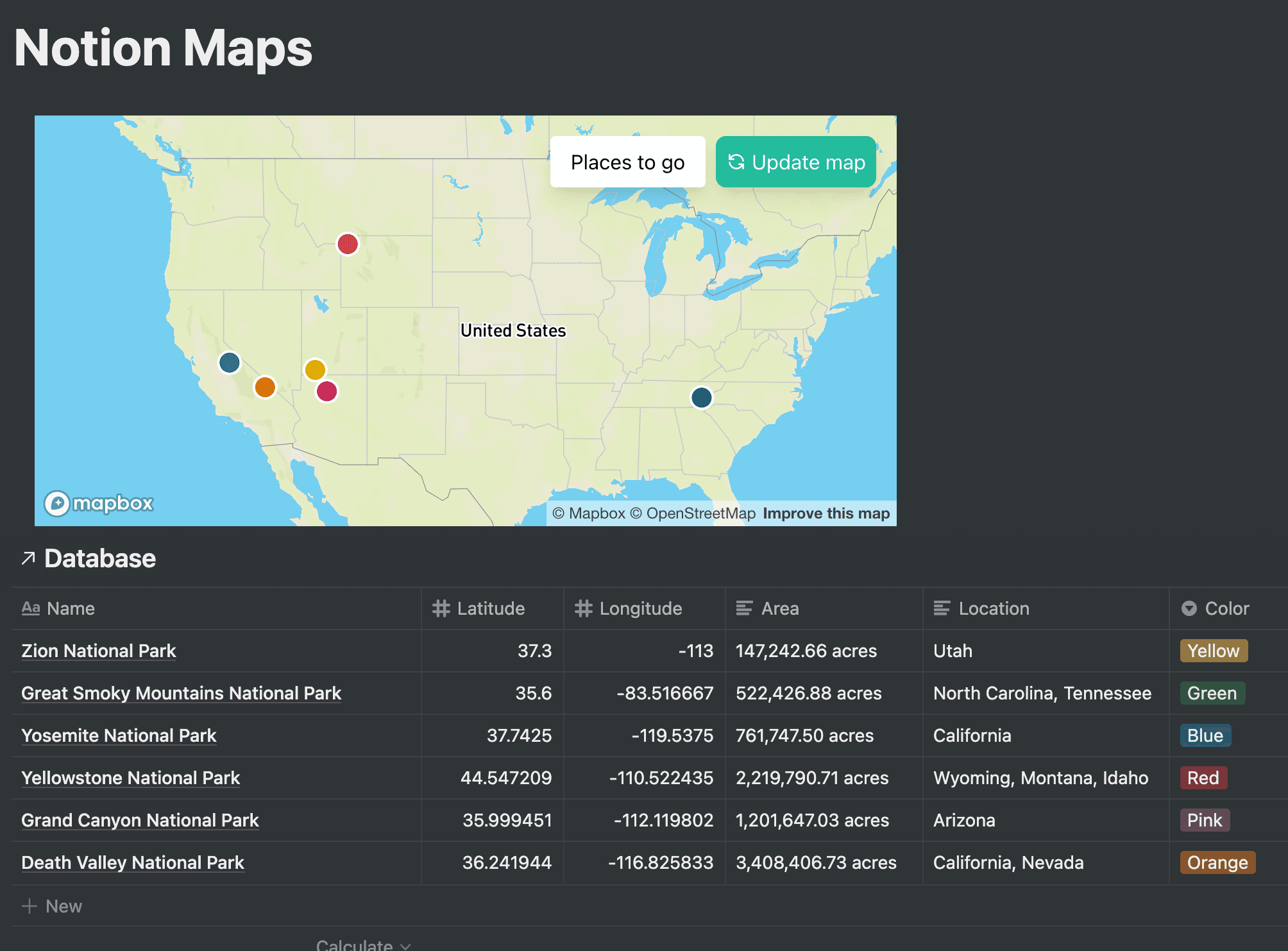Viewport: 1288px width, 951px height.
Task: Click the Great Smoky Mountains map marker
Action: click(702, 397)
